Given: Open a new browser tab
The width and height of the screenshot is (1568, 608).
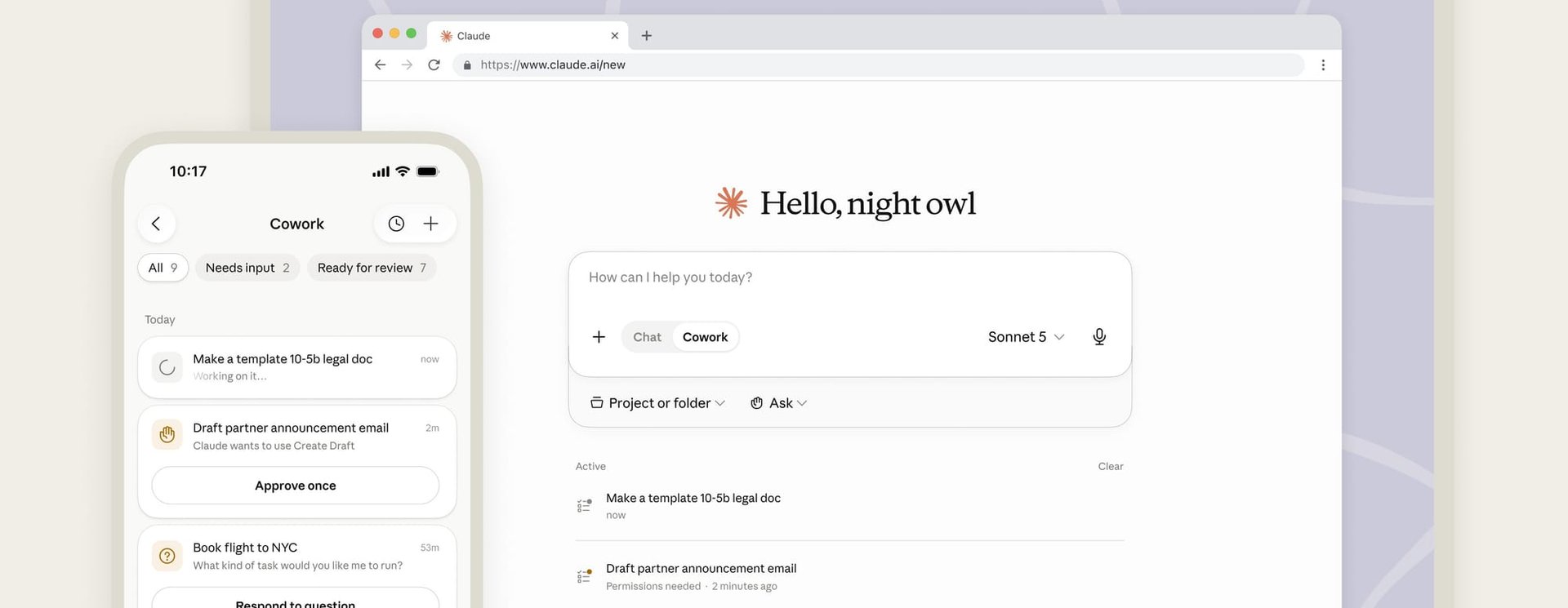Looking at the screenshot, I should (x=646, y=35).
